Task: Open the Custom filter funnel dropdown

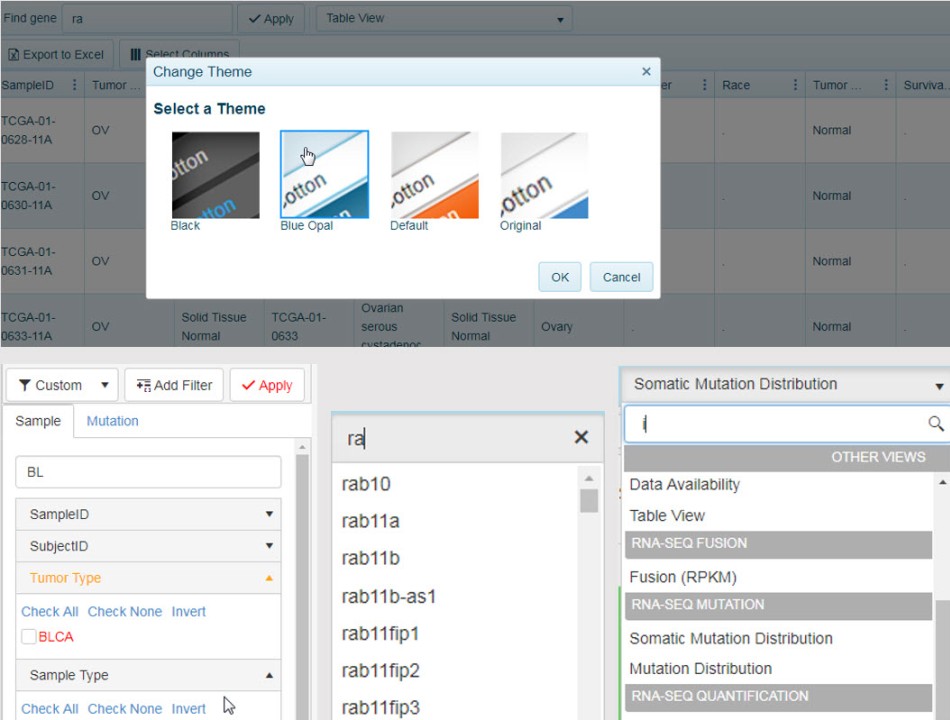Action: click(62, 385)
